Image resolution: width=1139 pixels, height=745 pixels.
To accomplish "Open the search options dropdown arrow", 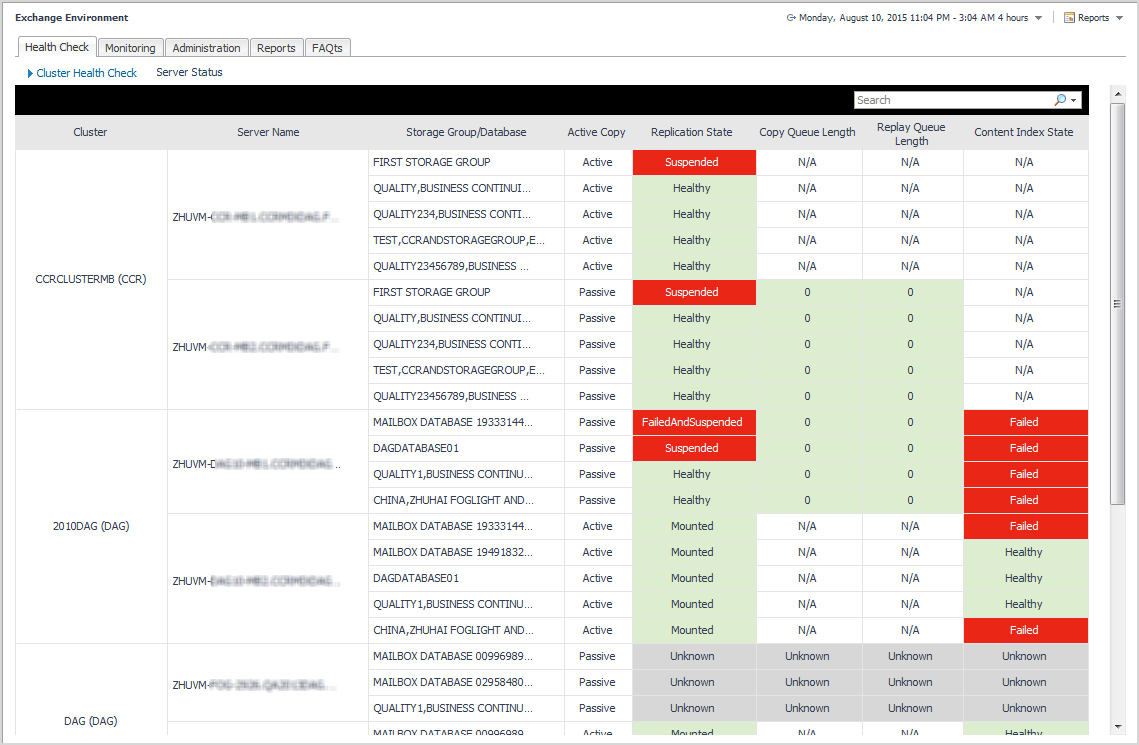I will (x=1073, y=100).
